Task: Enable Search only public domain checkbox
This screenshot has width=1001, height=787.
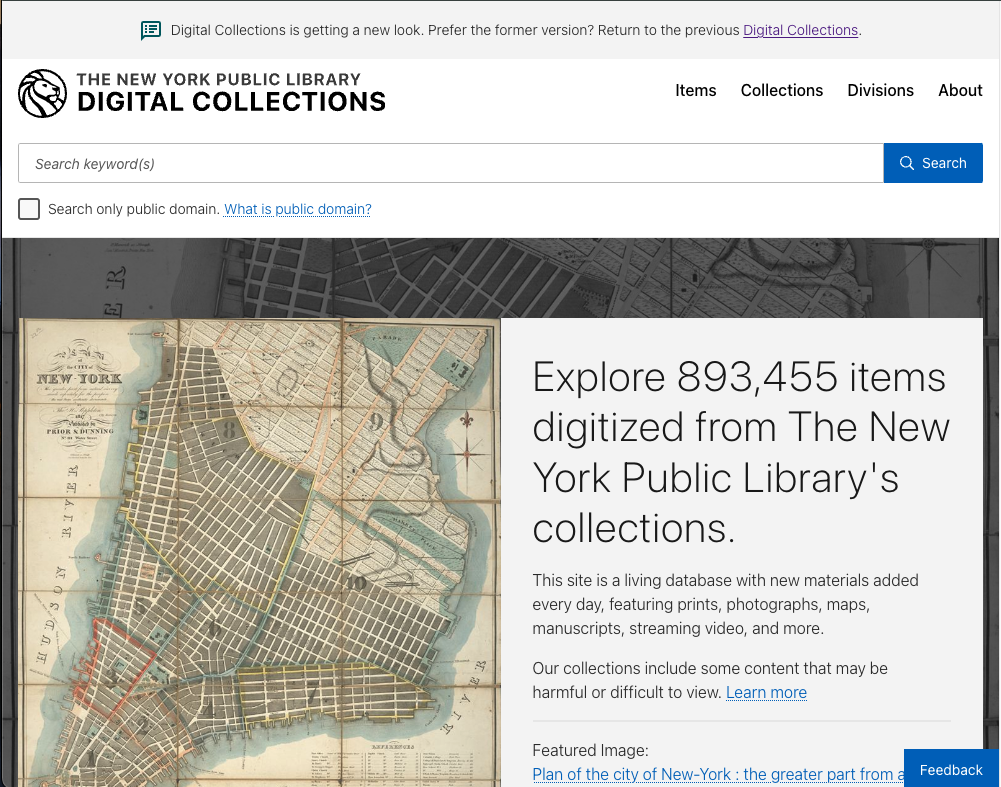Action: tap(29, 209)
